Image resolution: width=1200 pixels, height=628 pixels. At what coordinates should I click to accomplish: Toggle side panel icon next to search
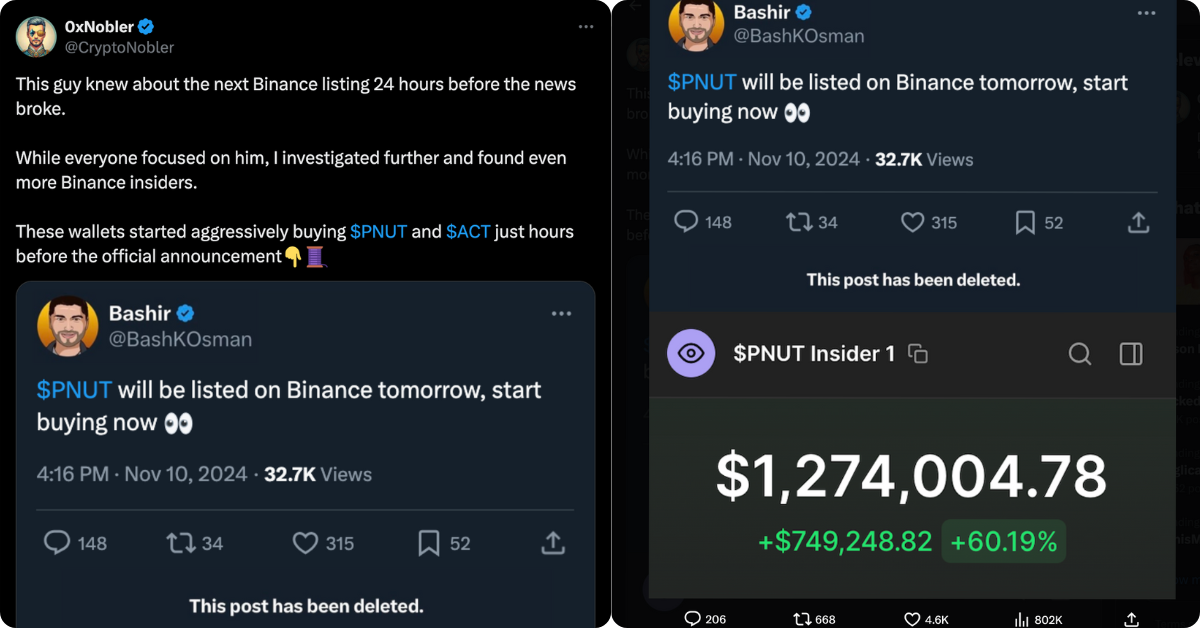coord(1131,354)
